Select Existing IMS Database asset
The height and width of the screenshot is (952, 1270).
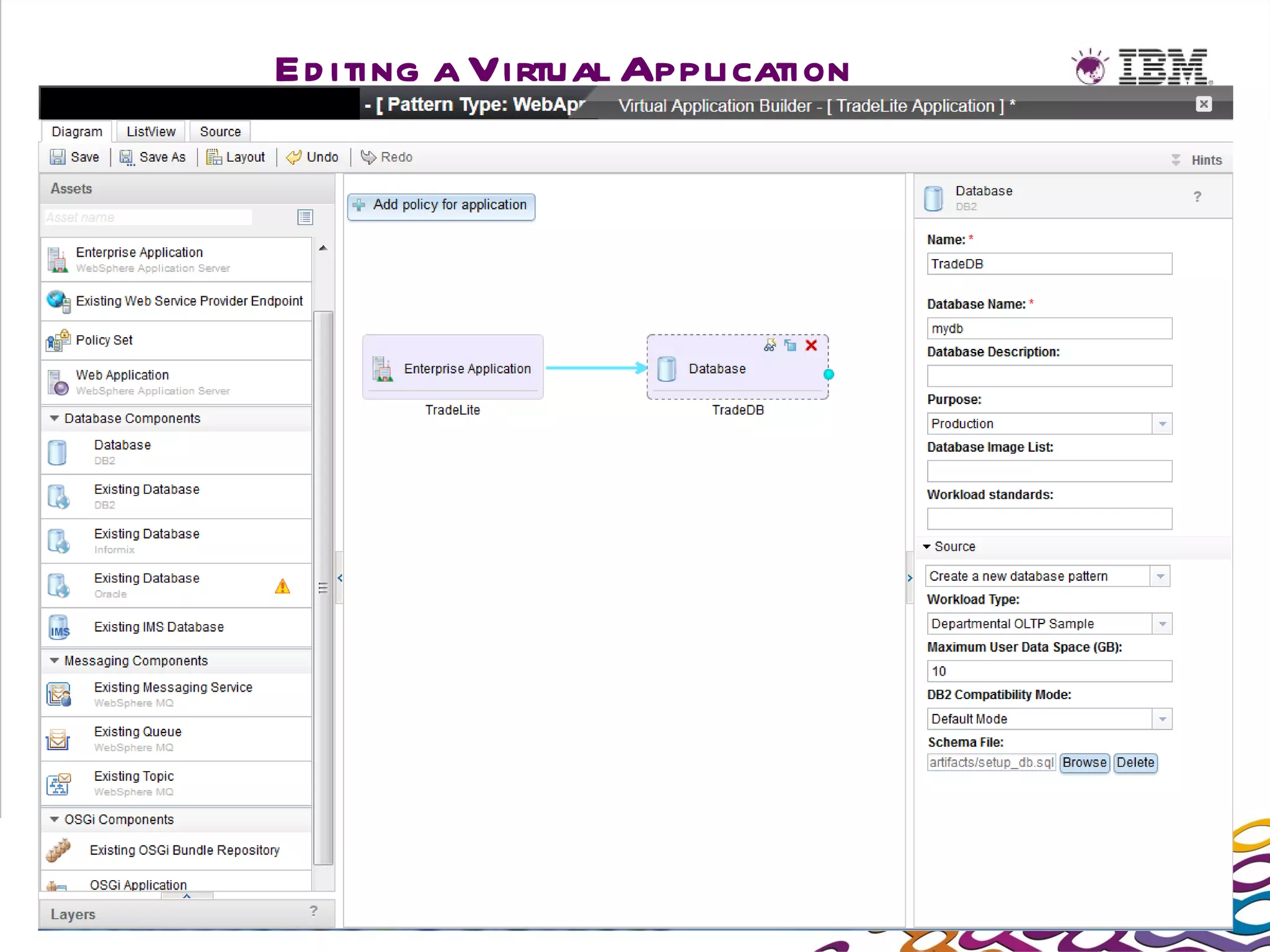point(176,627)
